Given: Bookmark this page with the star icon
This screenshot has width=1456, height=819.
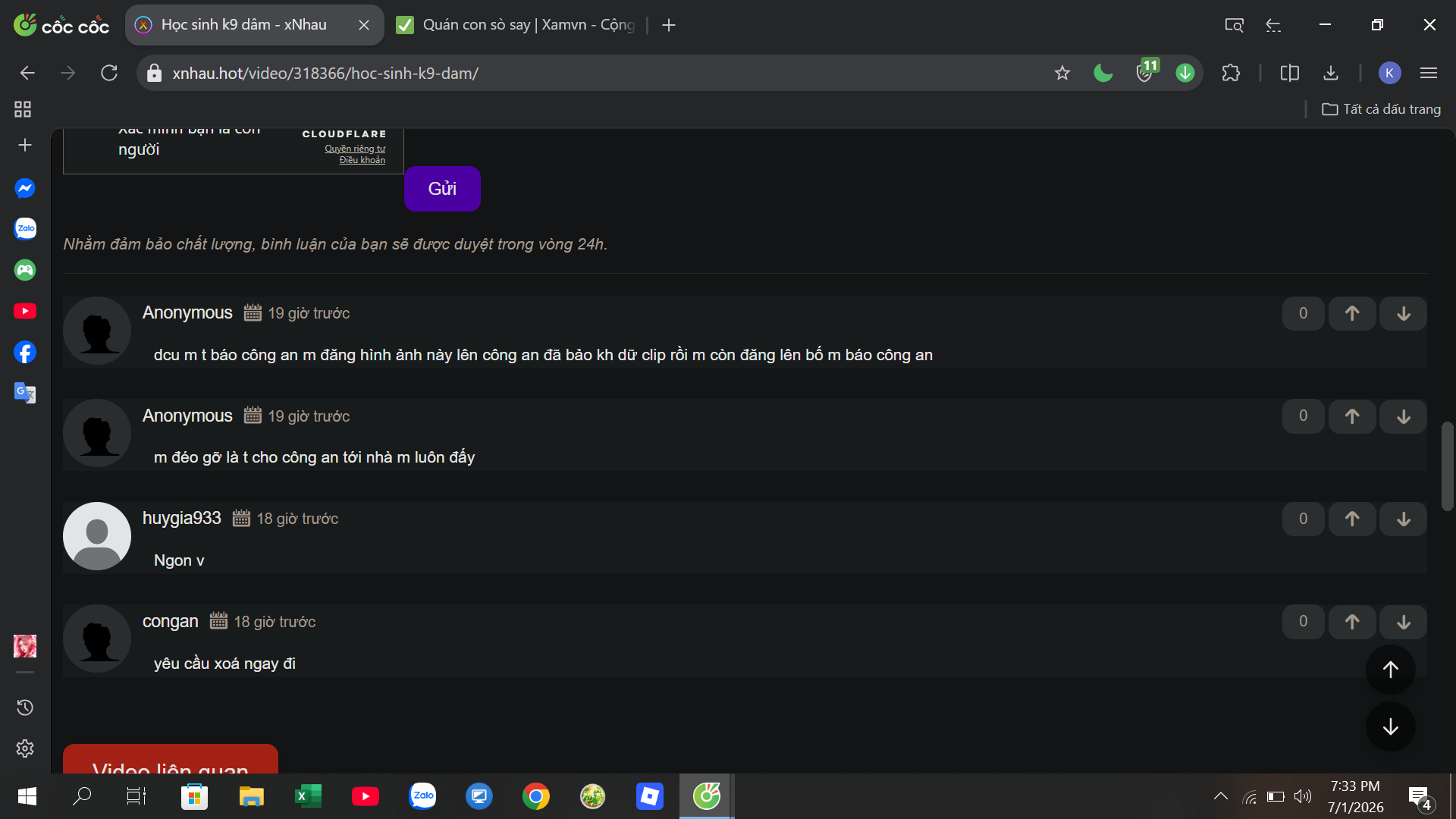Looking at the screenshot, I should coord(1062,73).
